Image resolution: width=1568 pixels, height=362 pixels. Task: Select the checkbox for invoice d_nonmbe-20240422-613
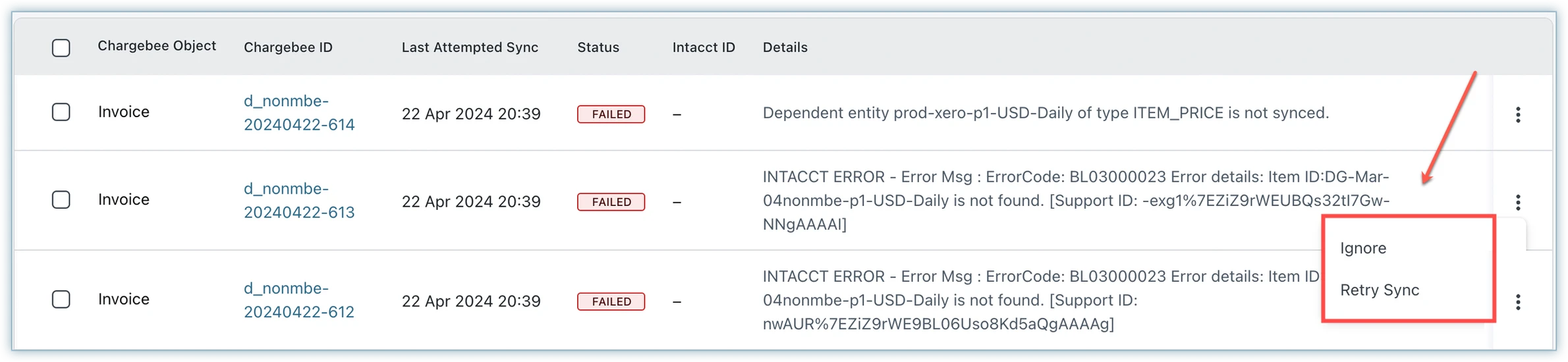click(61, 199)
